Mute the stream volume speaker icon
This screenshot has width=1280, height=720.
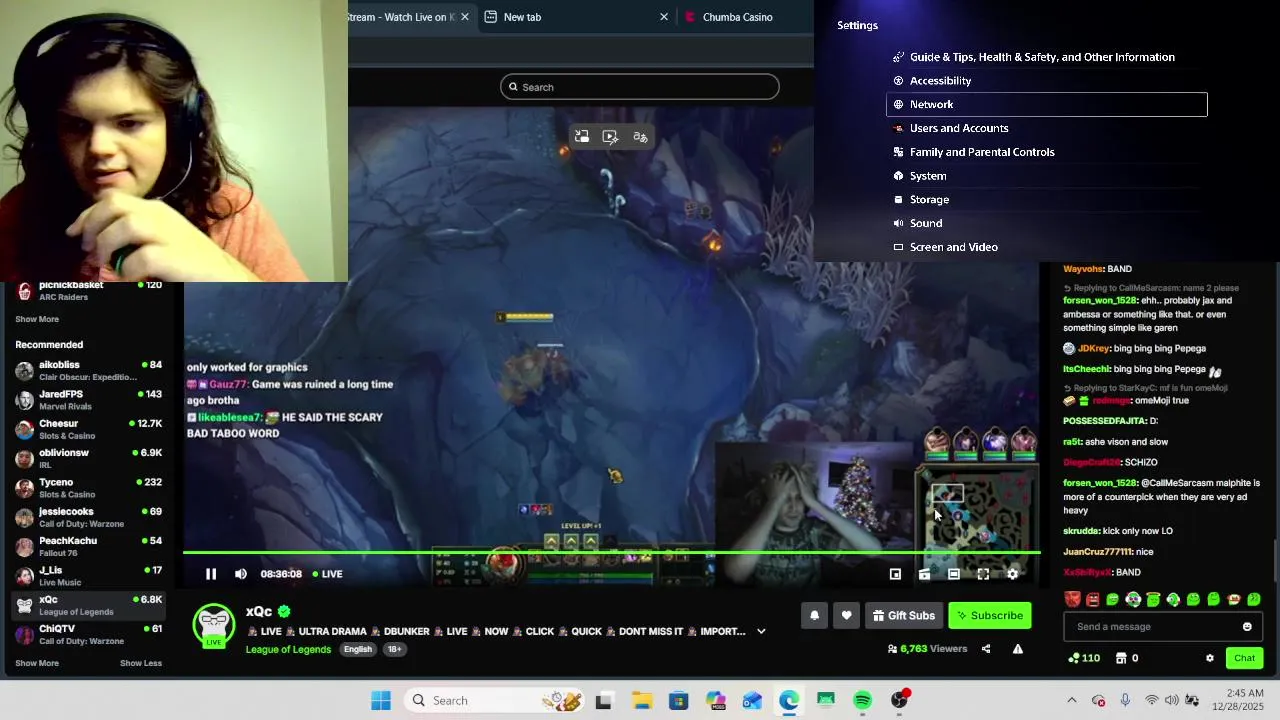(x=241, y=574)
